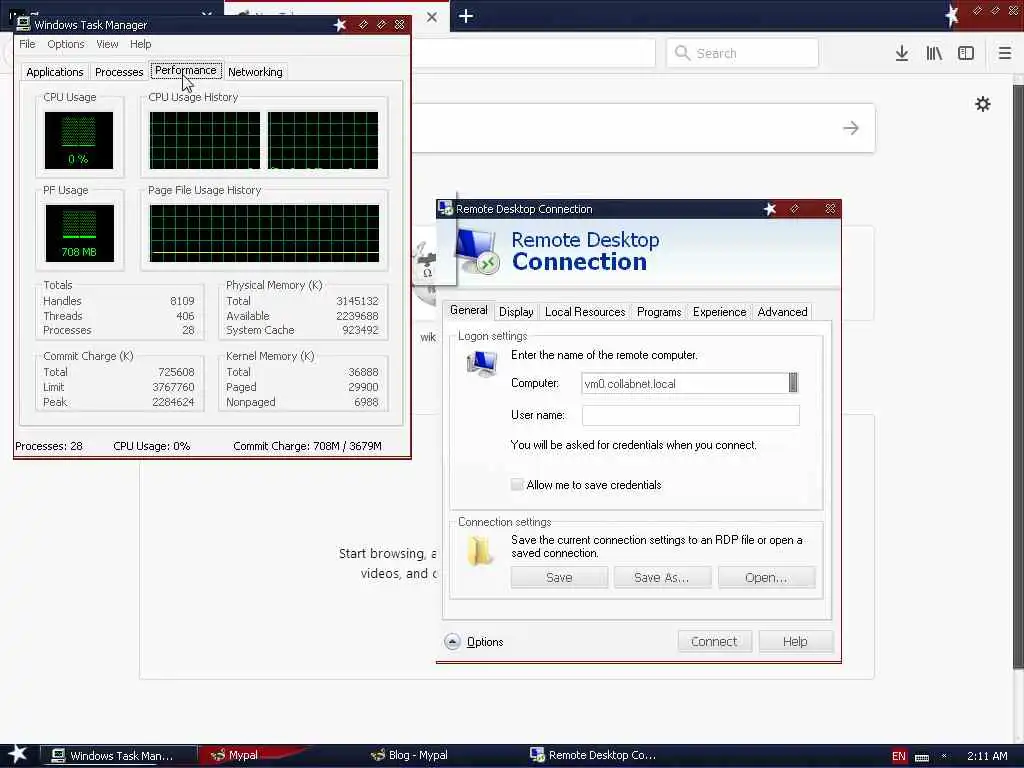
Task: Open Advanced tab in Remote Desktop
Action: [x=782, y=312]
